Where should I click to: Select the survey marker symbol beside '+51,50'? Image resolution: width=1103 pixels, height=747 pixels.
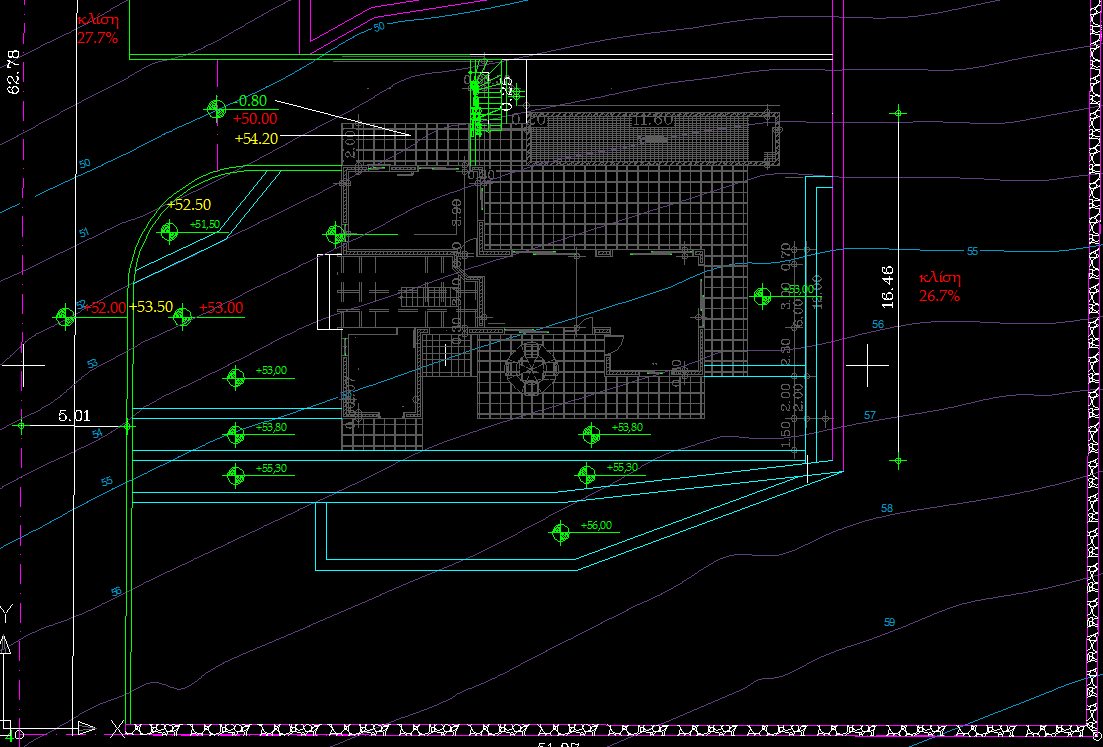169,231
